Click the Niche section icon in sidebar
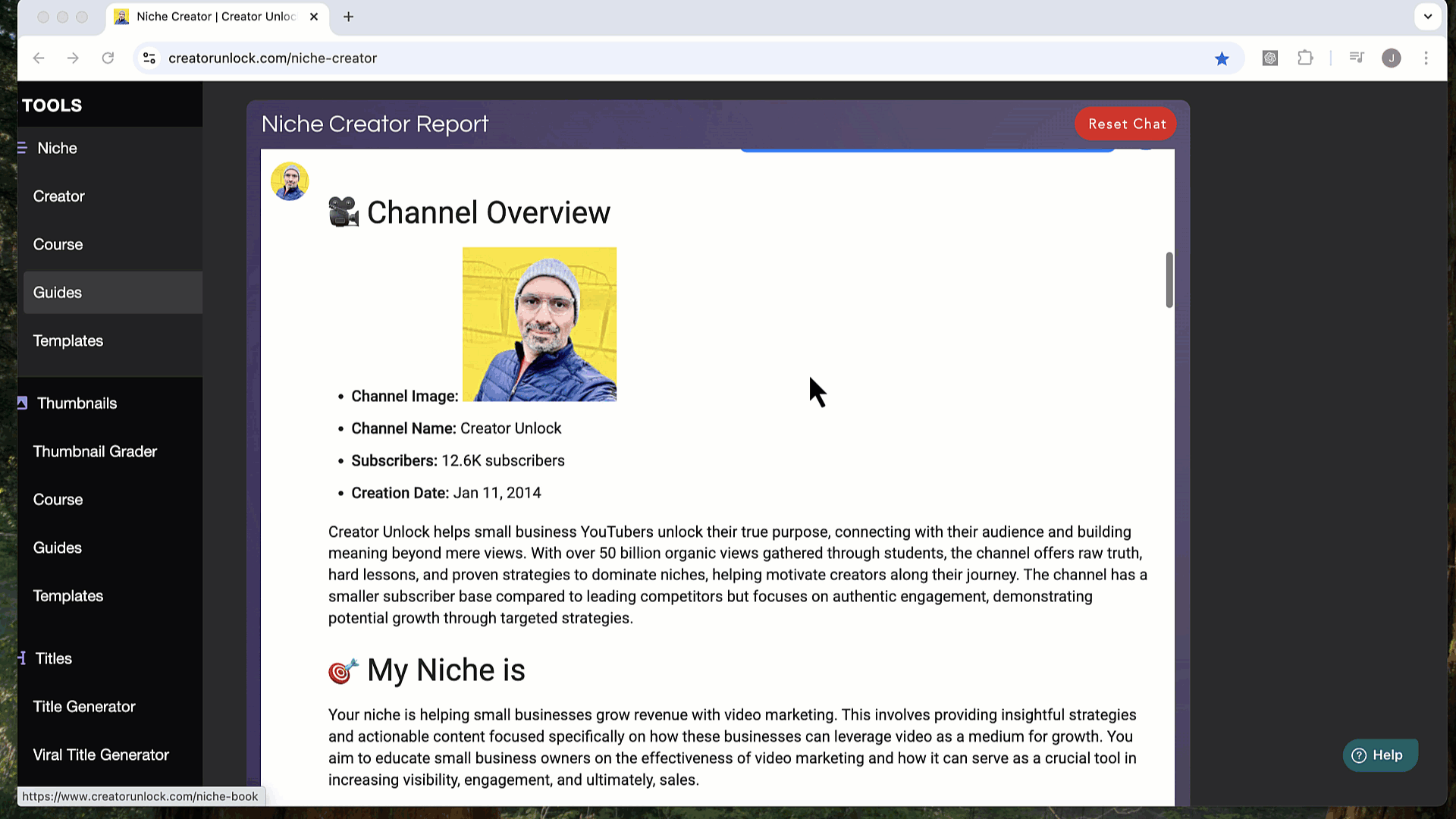The height and width of the screenshot is (819, 1456). [22, 148]
